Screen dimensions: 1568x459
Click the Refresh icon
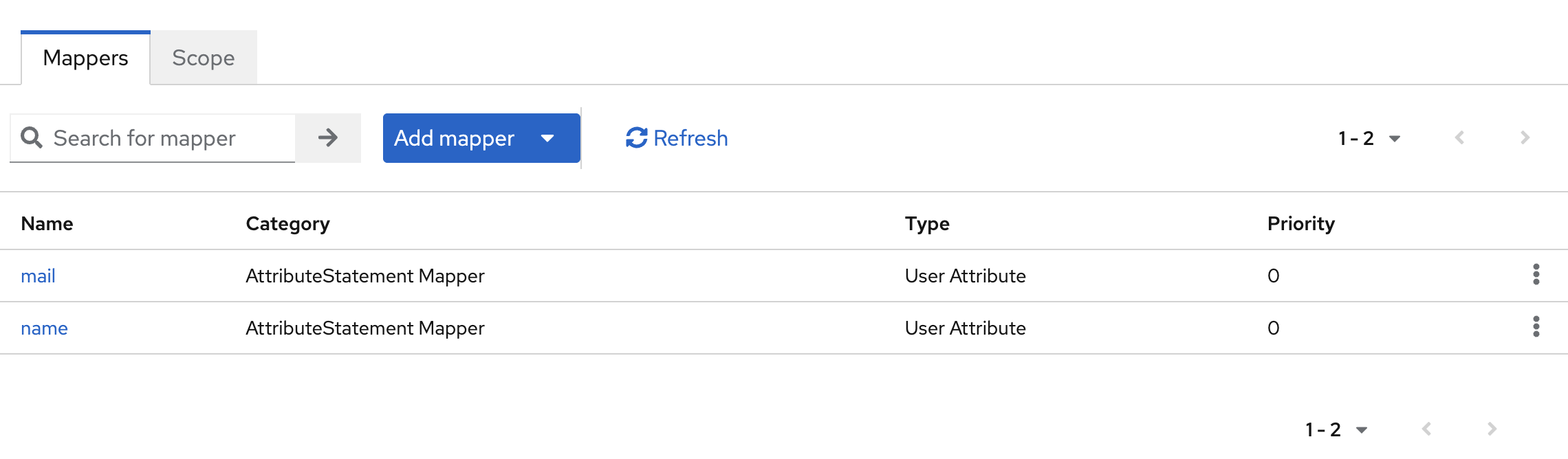636,138
